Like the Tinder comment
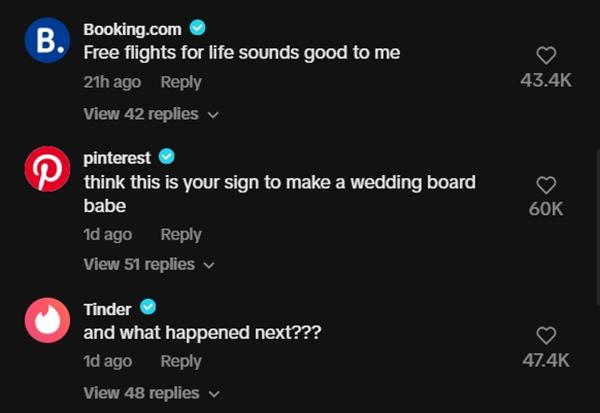Image resolution: width=600 pixels, height=413 pixels. [546, 335]
